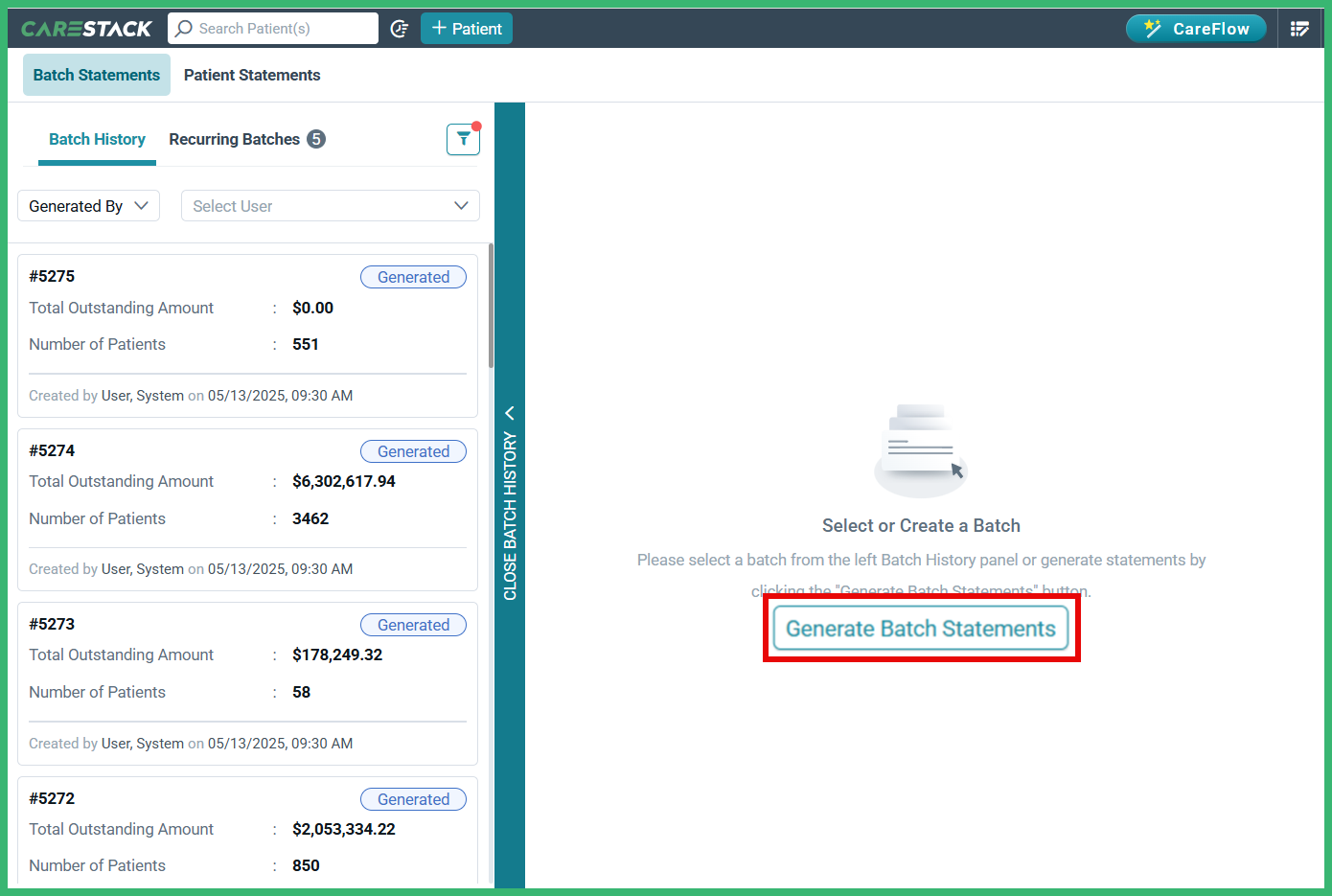Launch CareFlow with the magic wand button
The image size is (1332, 896).
[1195, 28]
